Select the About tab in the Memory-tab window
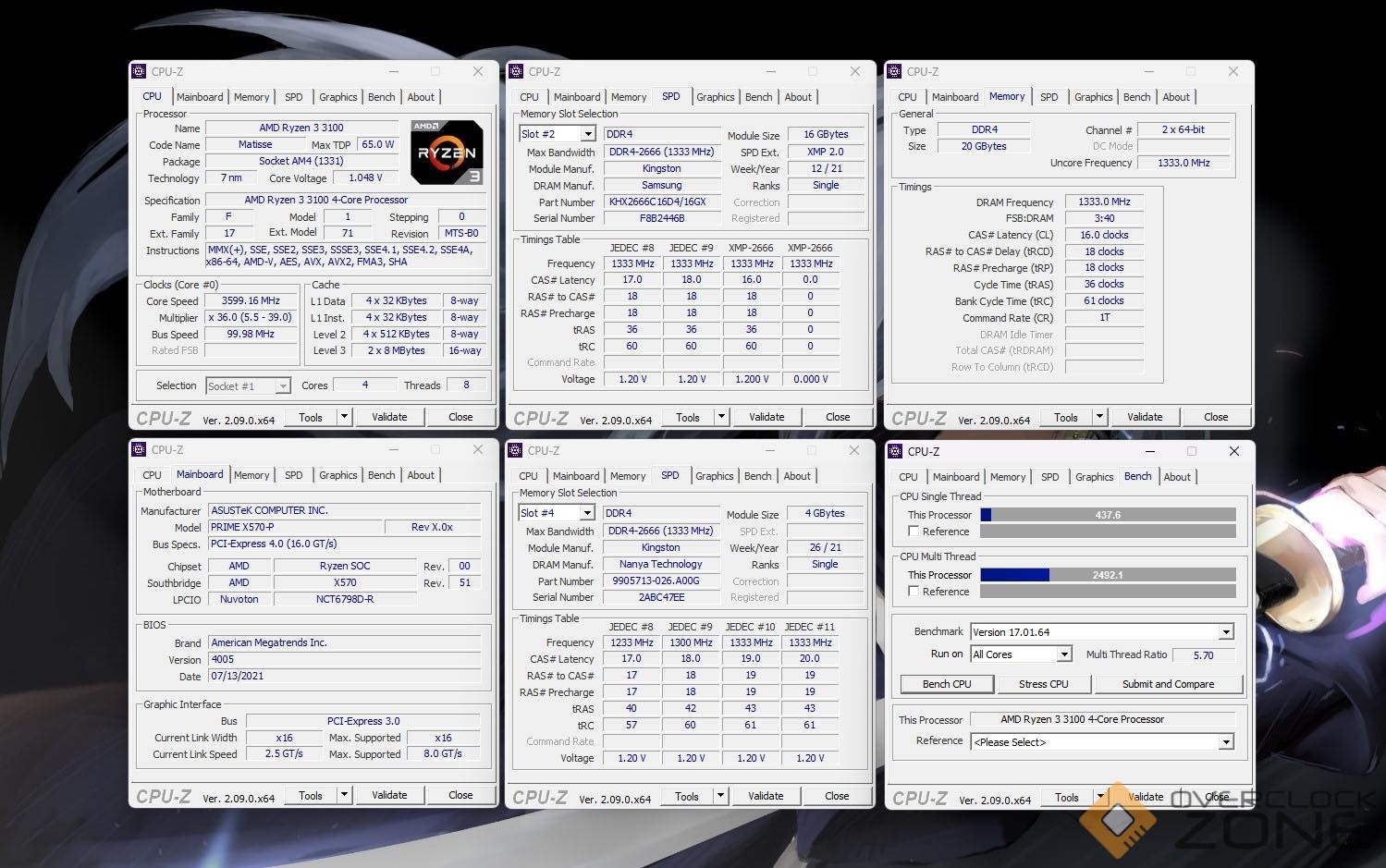Screen dimensions: 1386x868 pos(1176,97)
